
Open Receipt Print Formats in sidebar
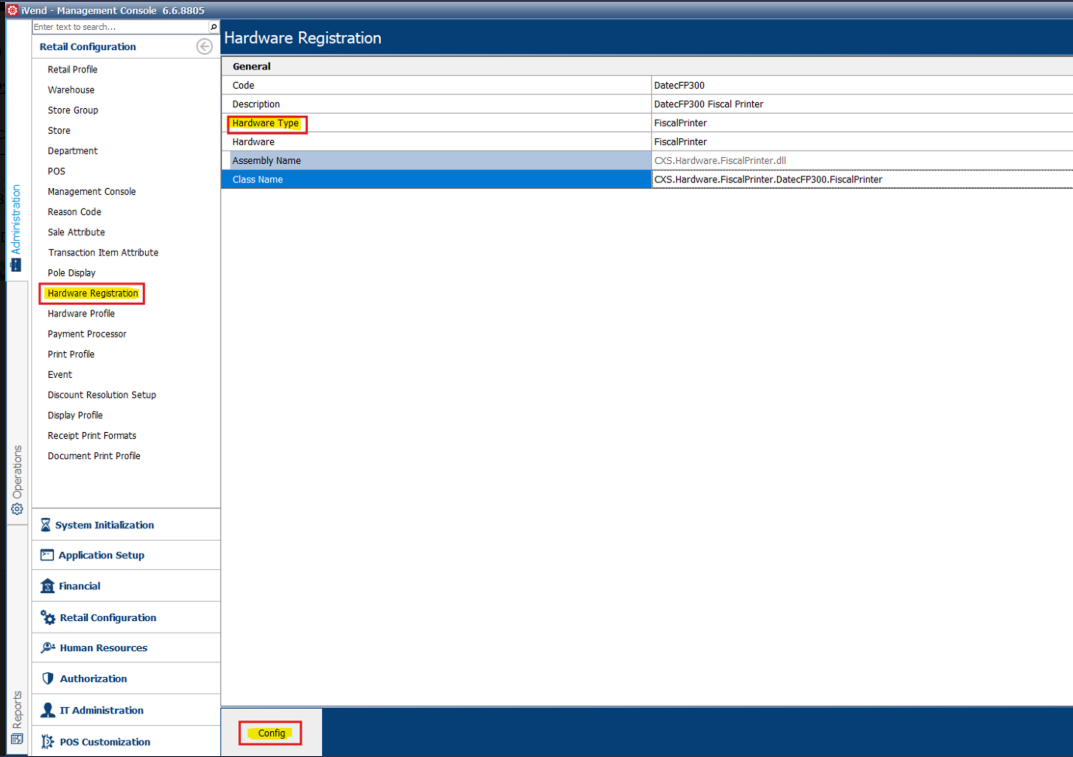tap(92, 436)
